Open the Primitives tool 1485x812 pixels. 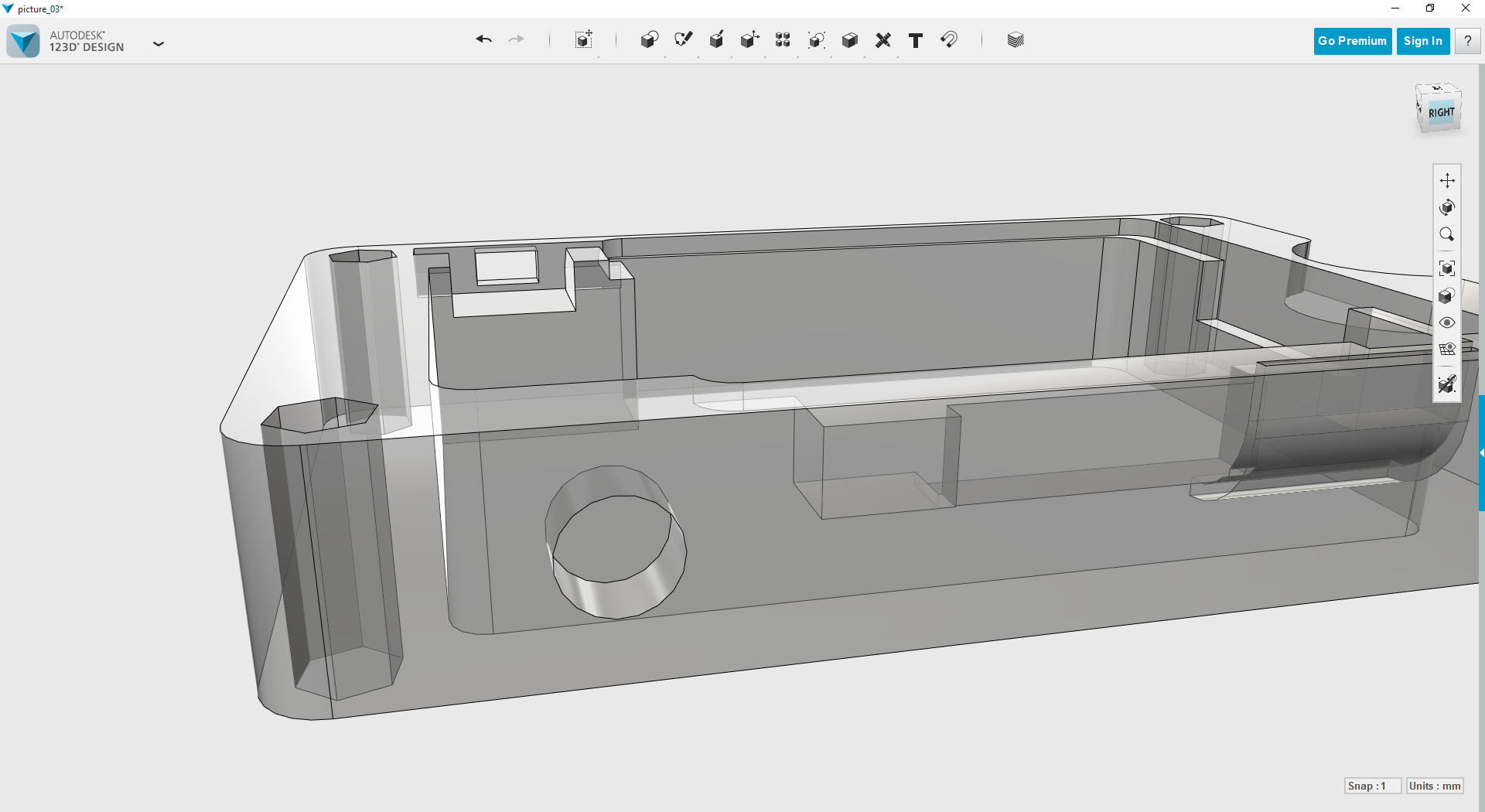(x=649, y=39)
